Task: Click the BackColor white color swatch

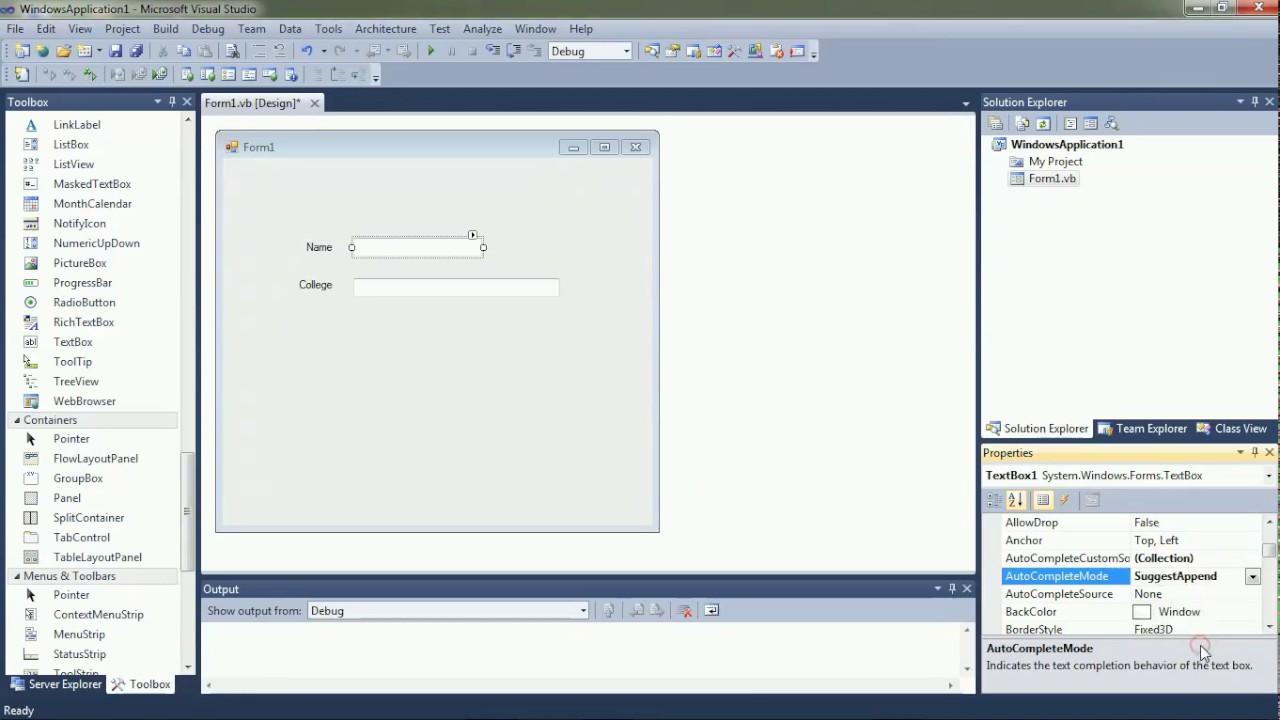Action: click(x=1142, y=612)
